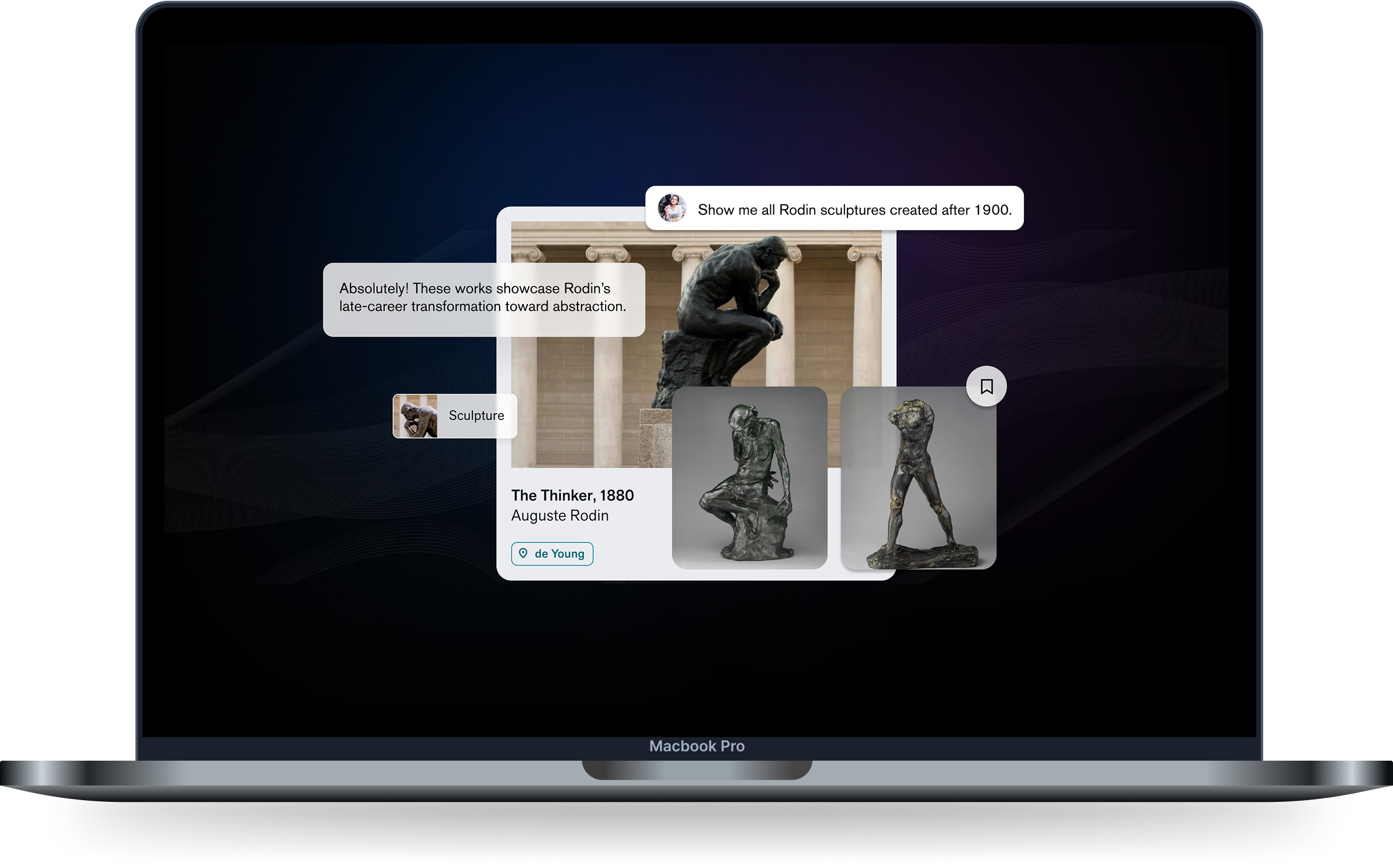Click the blank card area right of de Young tag
Image resolution: width=1393 pixels, height=868 pixels.
tap(631, 554)
